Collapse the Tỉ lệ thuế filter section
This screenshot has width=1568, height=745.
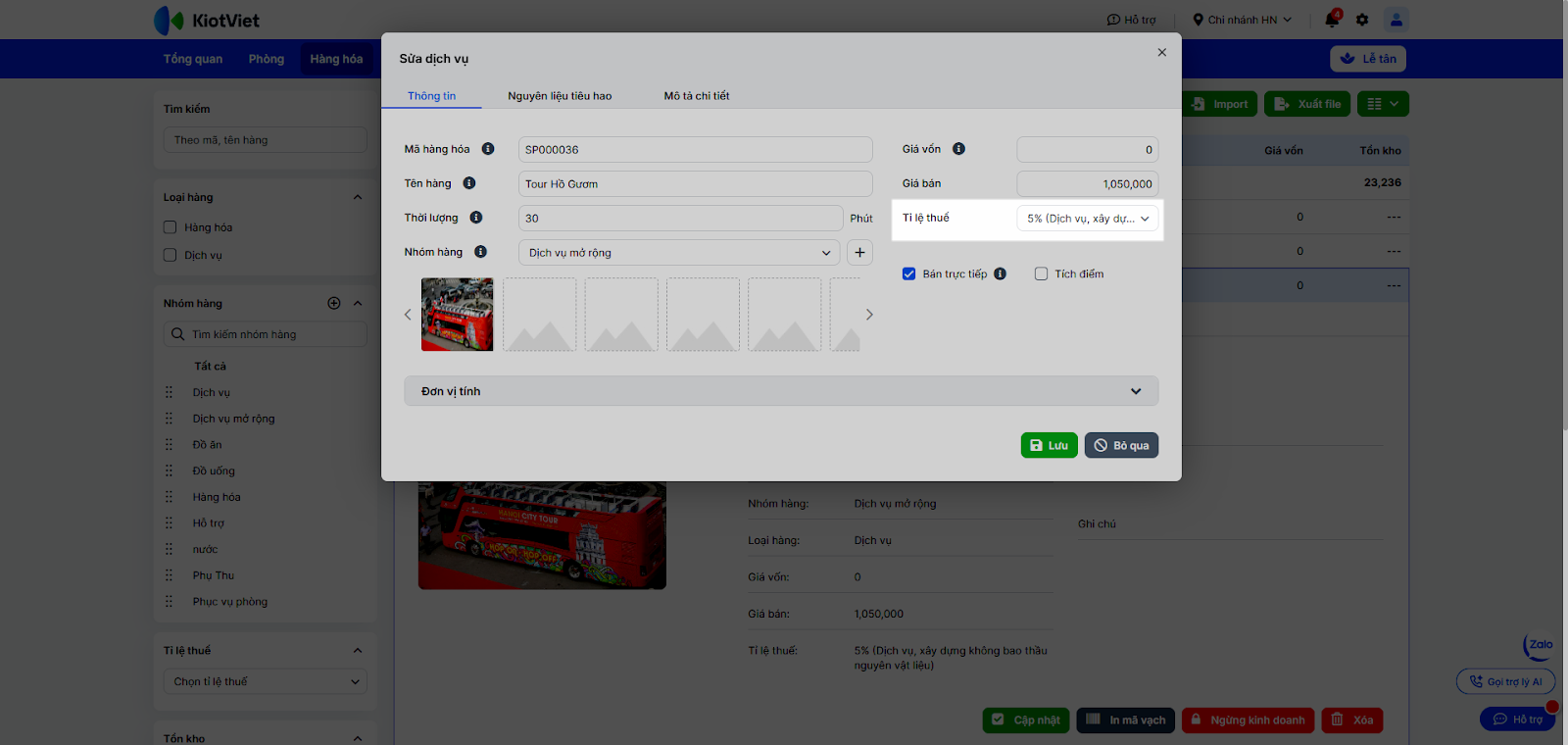click(358, 651)
